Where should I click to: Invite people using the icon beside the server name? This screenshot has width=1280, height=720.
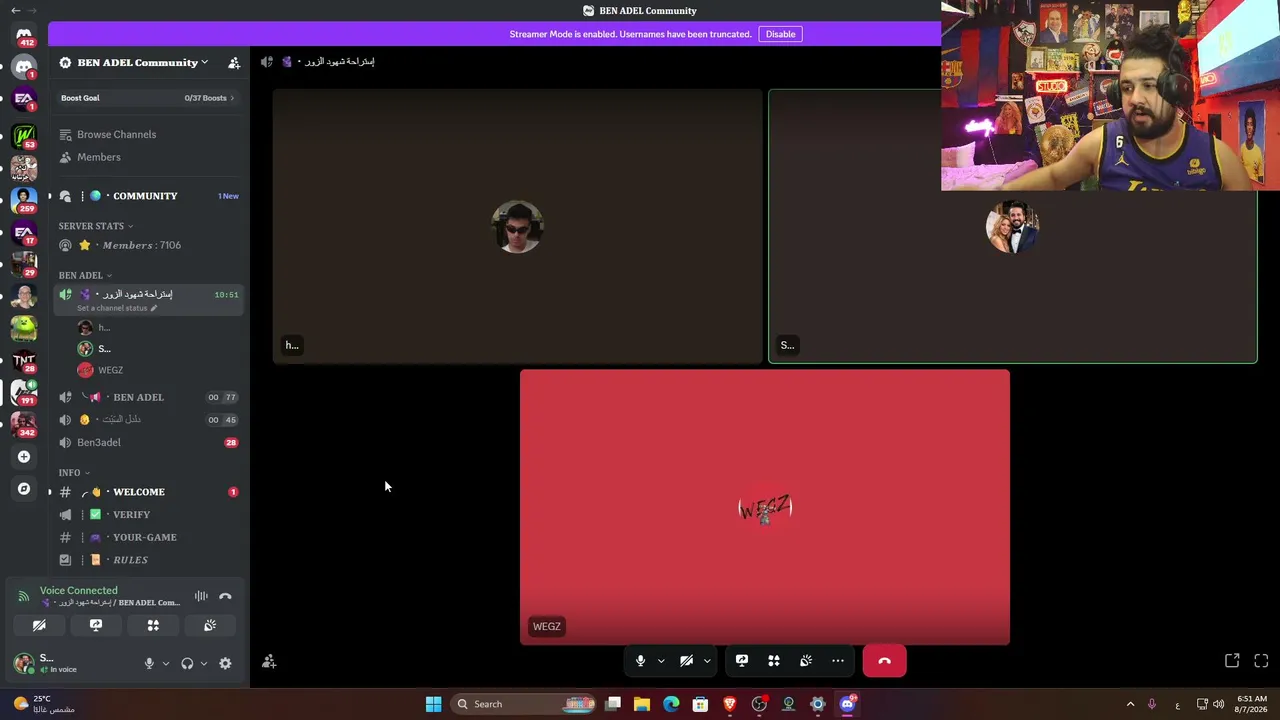(234, 63)
